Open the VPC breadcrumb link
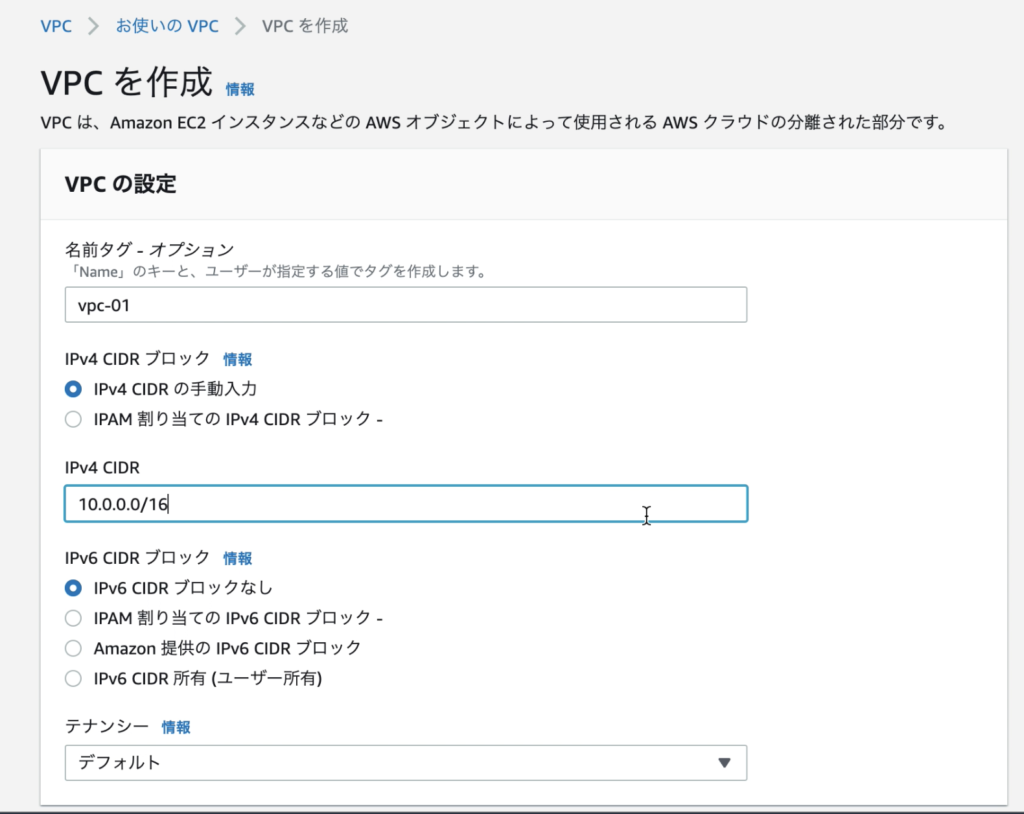This screenshot has height=814, width=1024. tap(56, 26)
